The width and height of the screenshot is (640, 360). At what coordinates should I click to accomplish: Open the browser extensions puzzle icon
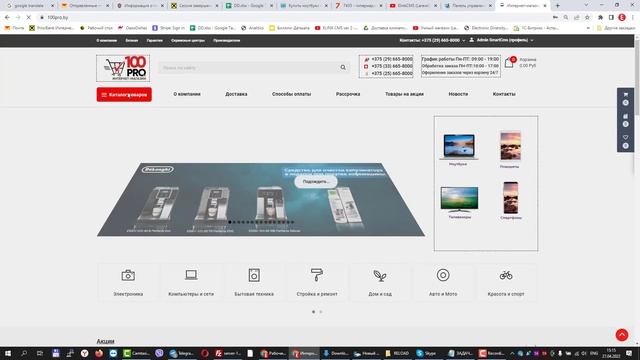click(x=600, y=18)
